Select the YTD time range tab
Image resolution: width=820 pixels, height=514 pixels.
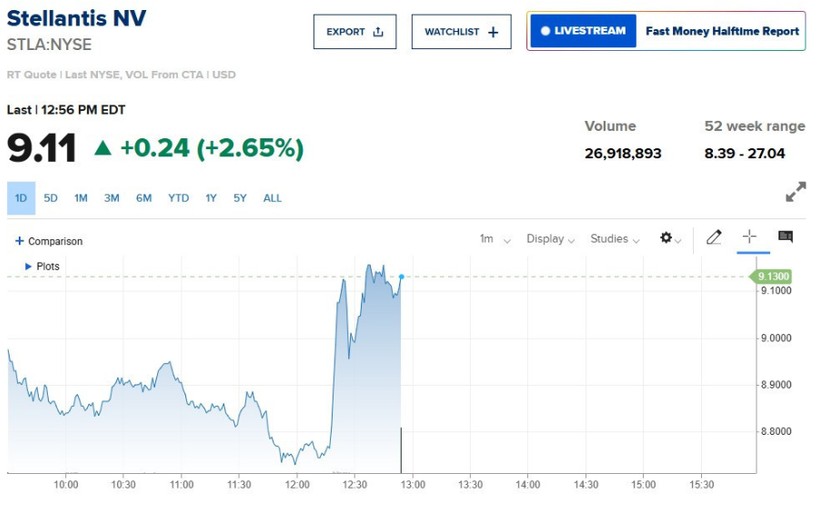(x=178, y=198)
